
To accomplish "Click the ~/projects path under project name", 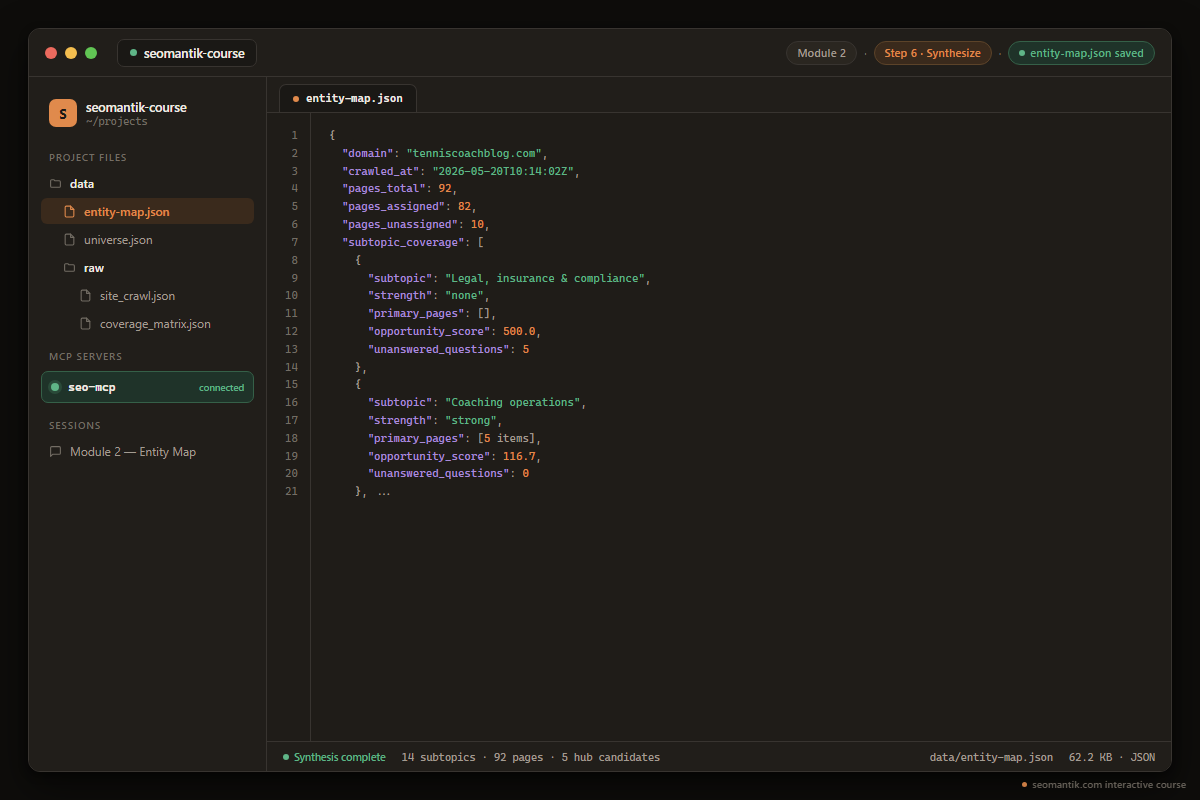I will coord(116,122).
